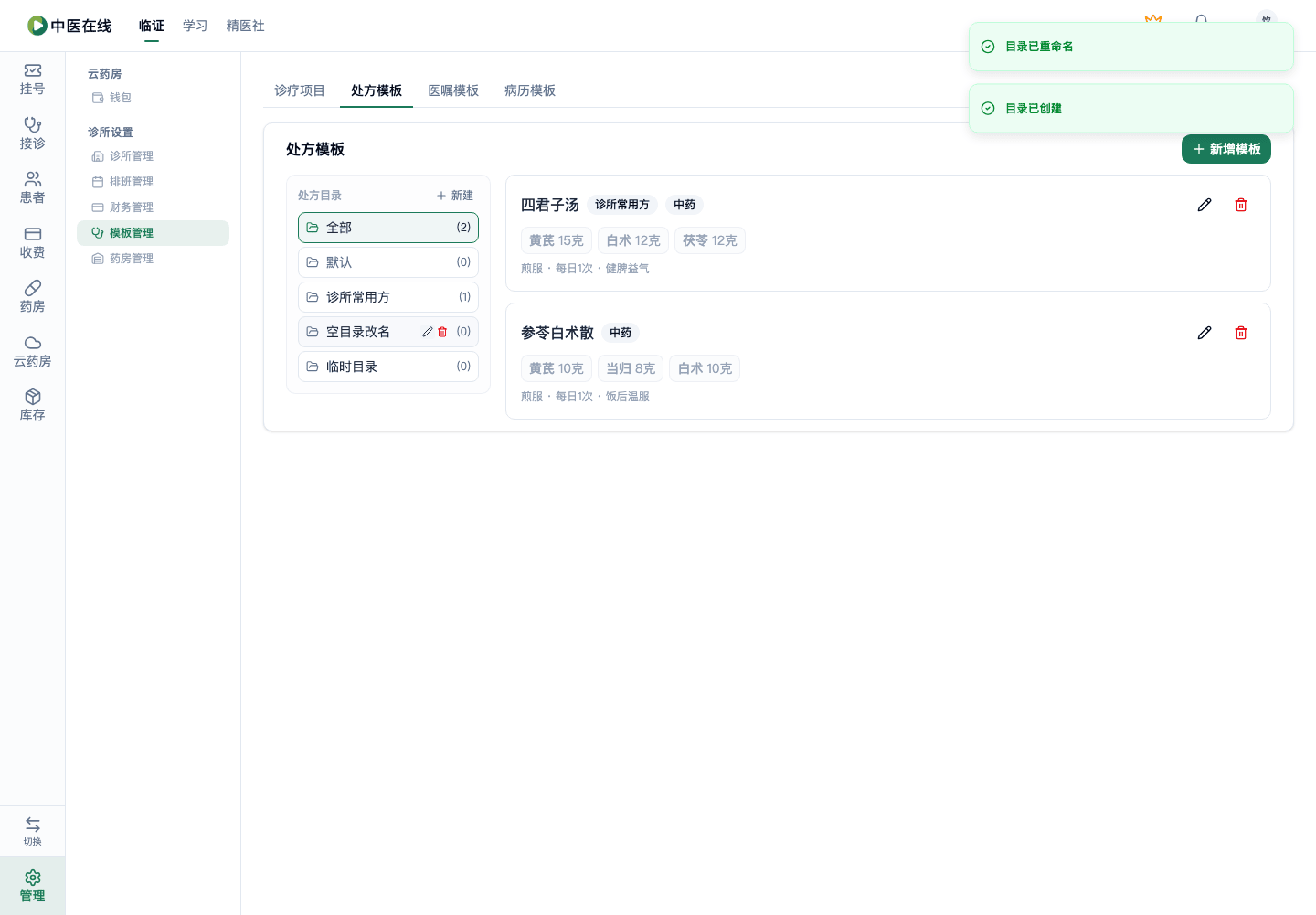Go to 药房管理 menu item
1316x915 pixels.
(153, 259)
